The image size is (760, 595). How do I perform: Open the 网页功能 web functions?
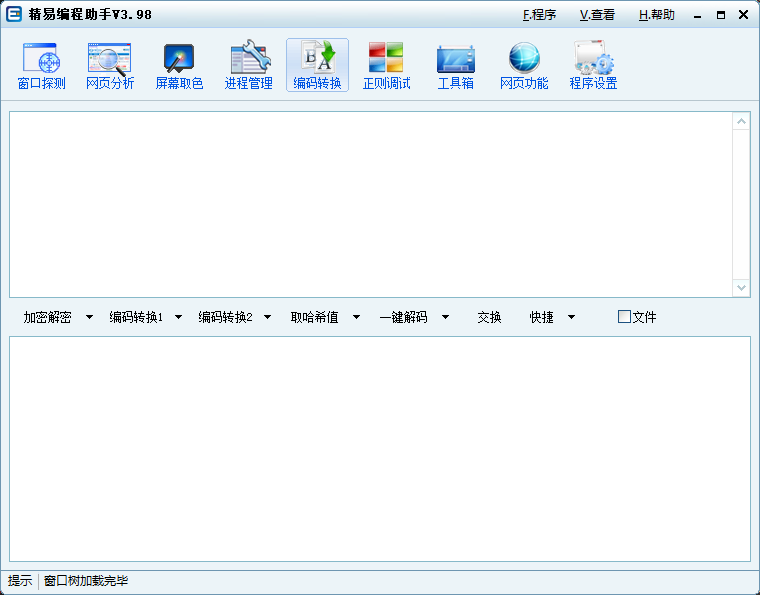[x=524, y=65]
